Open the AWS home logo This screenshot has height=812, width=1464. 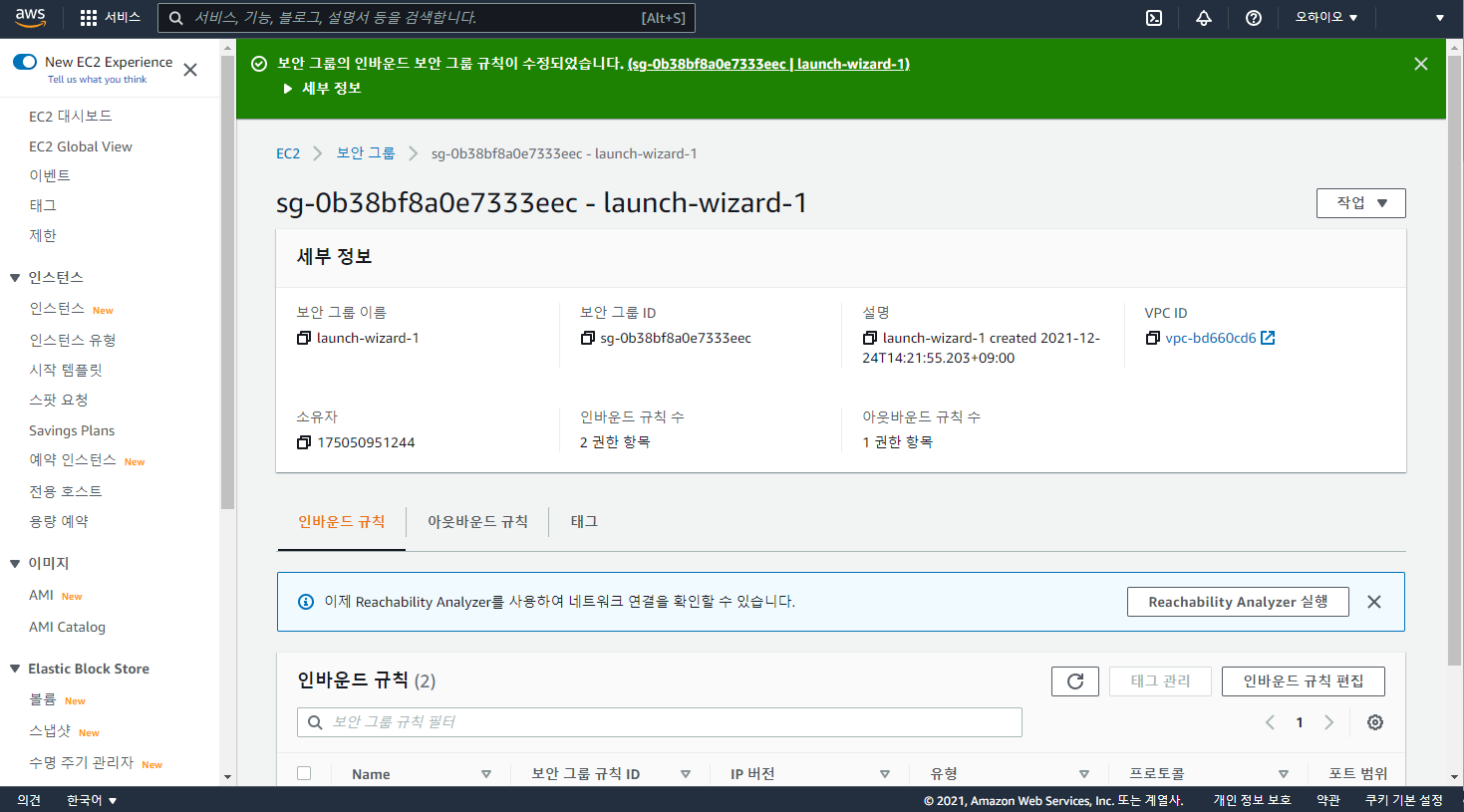click(x=31, y=17)
